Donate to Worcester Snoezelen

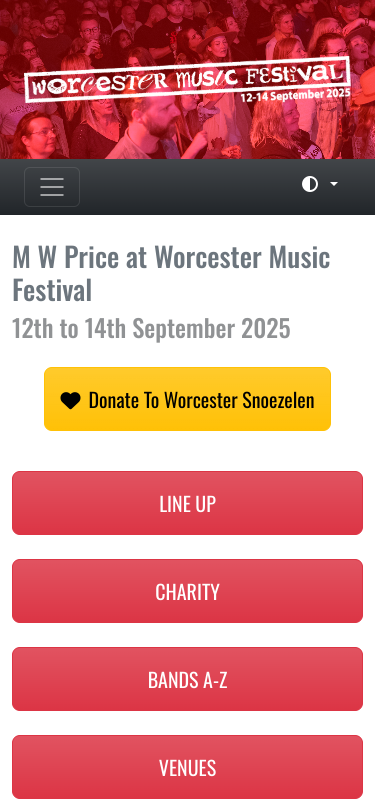click(188, 399)
